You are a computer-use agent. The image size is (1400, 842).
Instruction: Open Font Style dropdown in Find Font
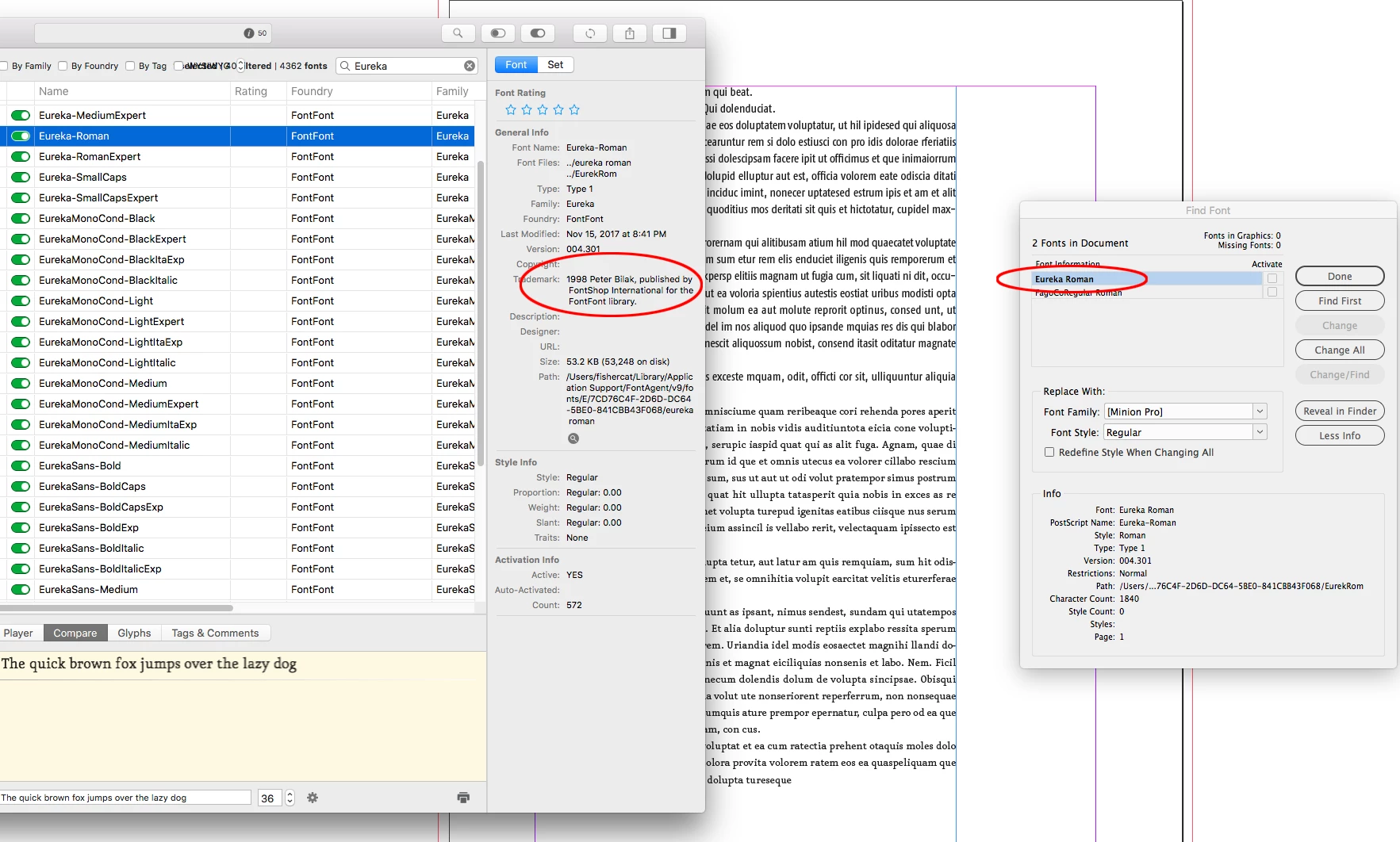[1260, 432]
